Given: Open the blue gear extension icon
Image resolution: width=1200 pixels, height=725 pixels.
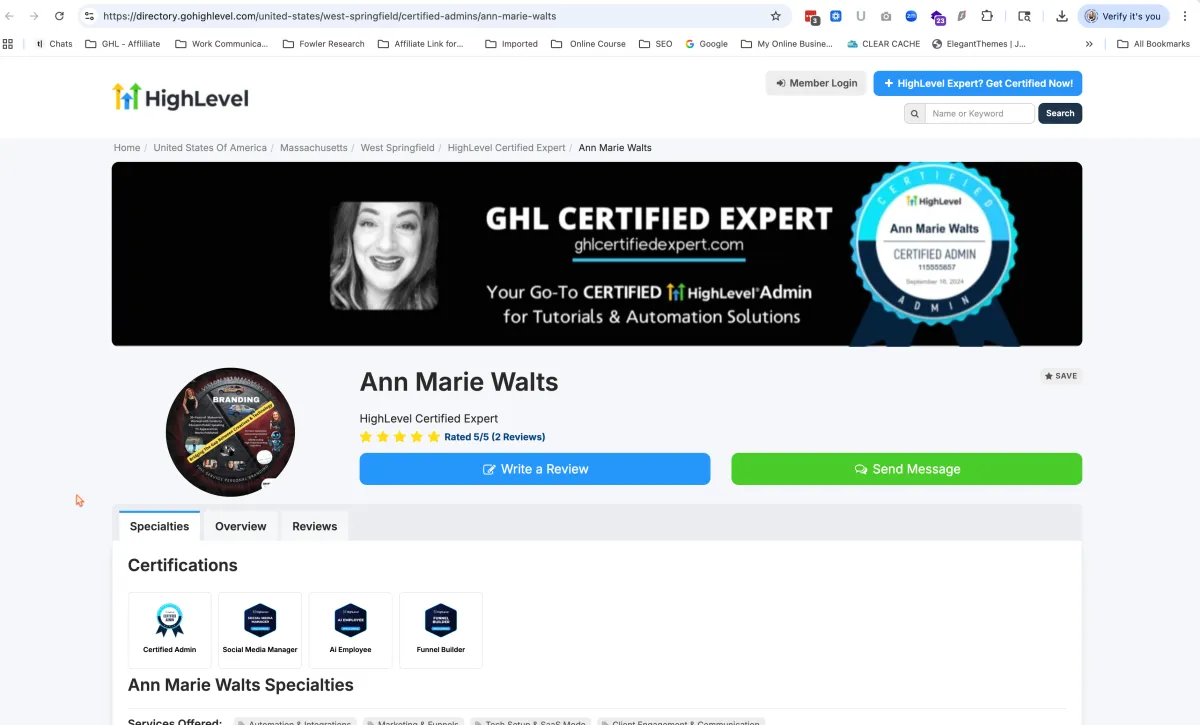Looking at the screenshot, I should [x=836, y=16].
